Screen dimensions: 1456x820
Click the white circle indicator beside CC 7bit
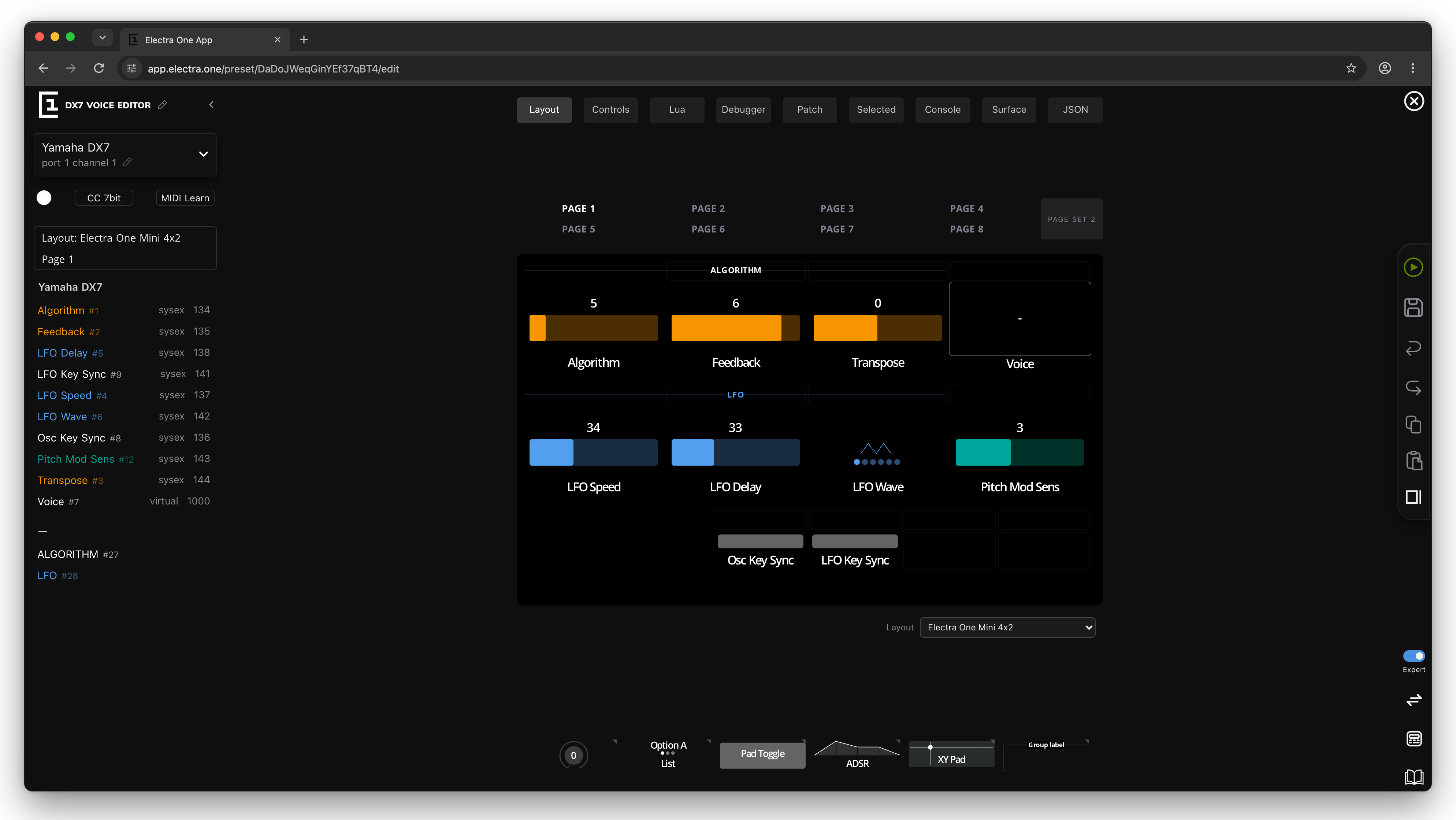pyautogui.click(x=44, y=198)
